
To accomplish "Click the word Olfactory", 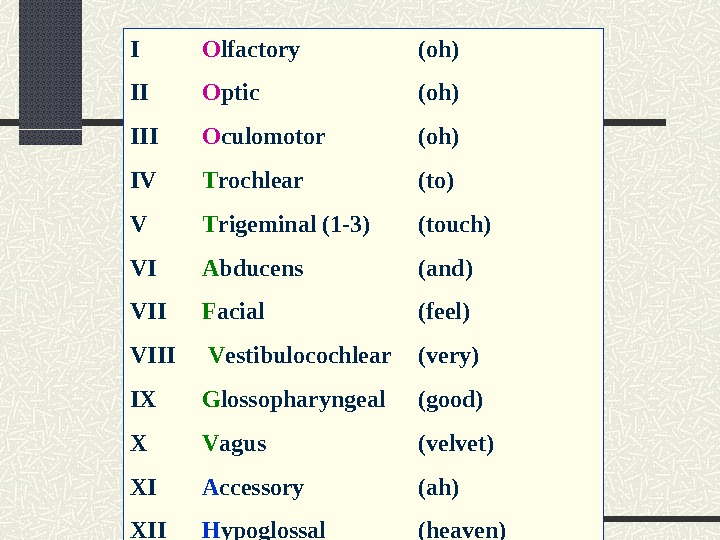I will [250, 50].
